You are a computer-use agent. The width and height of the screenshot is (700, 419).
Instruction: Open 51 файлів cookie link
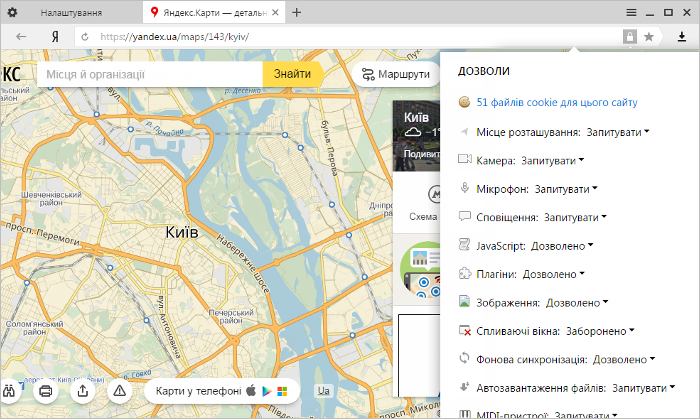click(557, 103)
